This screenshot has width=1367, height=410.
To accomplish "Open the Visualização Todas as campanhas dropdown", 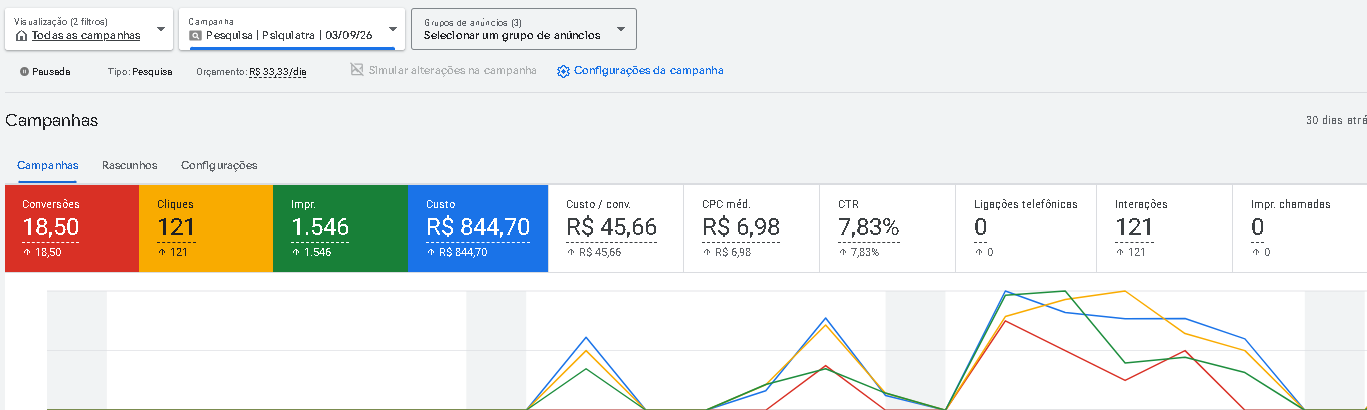I will tap(88, 29).
